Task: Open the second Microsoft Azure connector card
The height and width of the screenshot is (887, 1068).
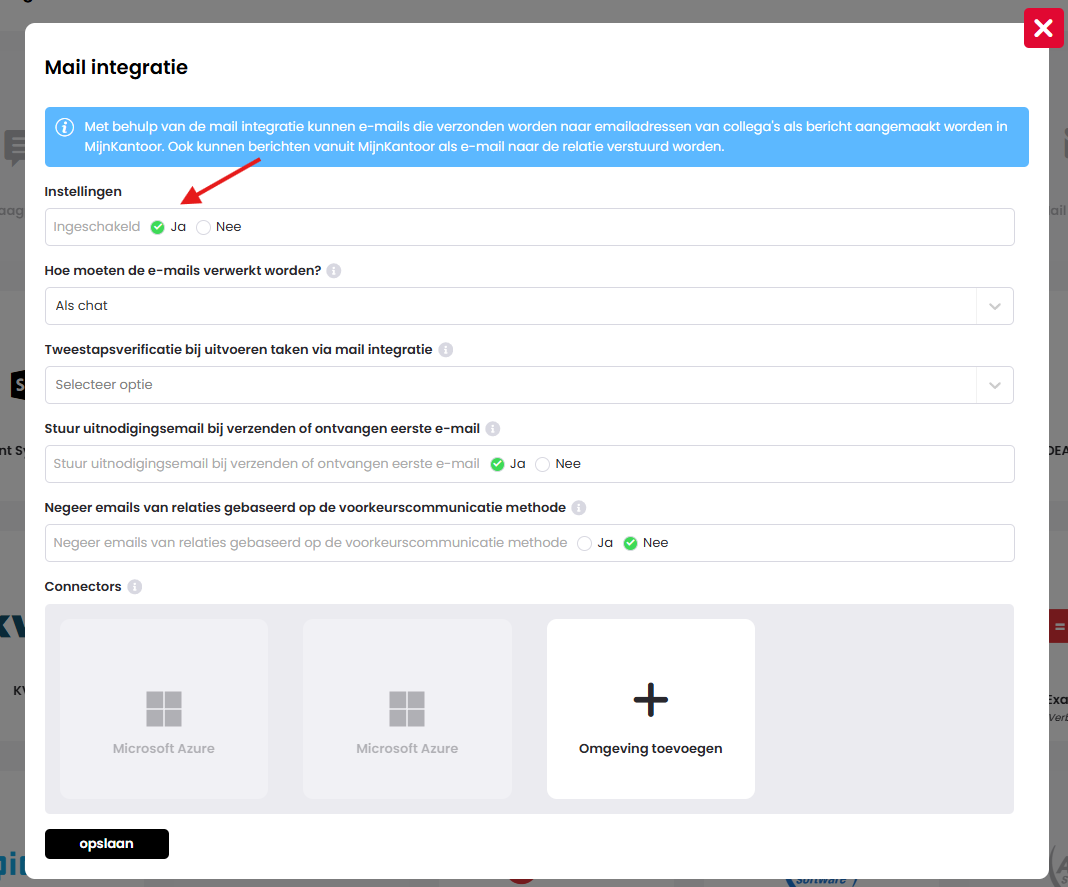Action: (x=407, y=709)
